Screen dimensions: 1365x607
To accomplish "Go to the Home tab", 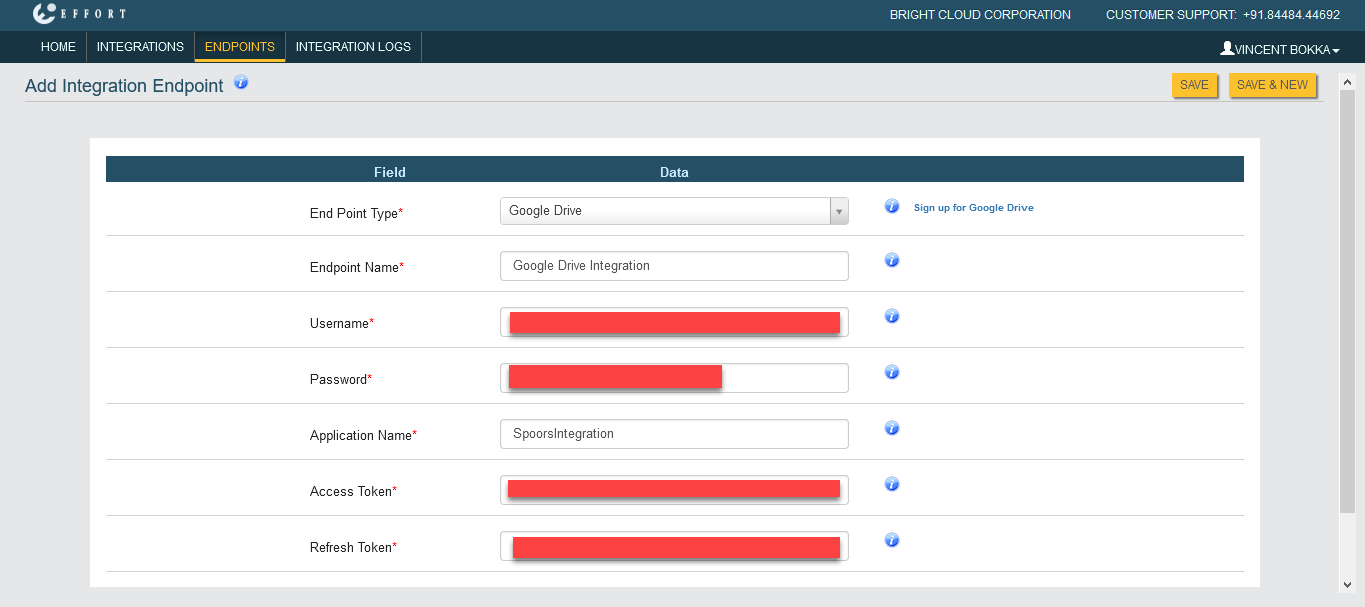I will (58, 47).
